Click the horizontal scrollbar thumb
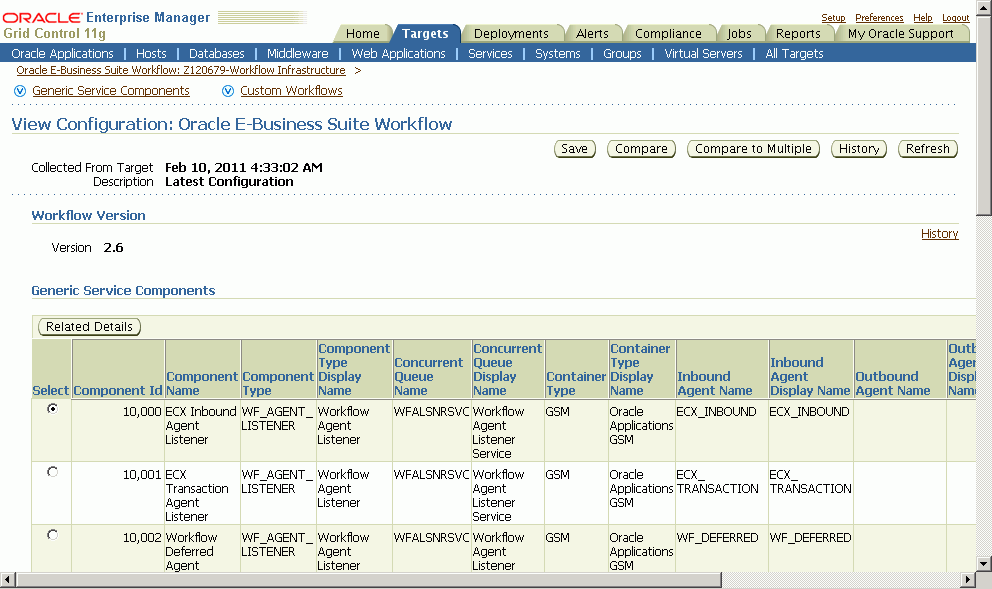Image resolution: width=992 pixels, height=589 pixels. click(x=369, y=580)
